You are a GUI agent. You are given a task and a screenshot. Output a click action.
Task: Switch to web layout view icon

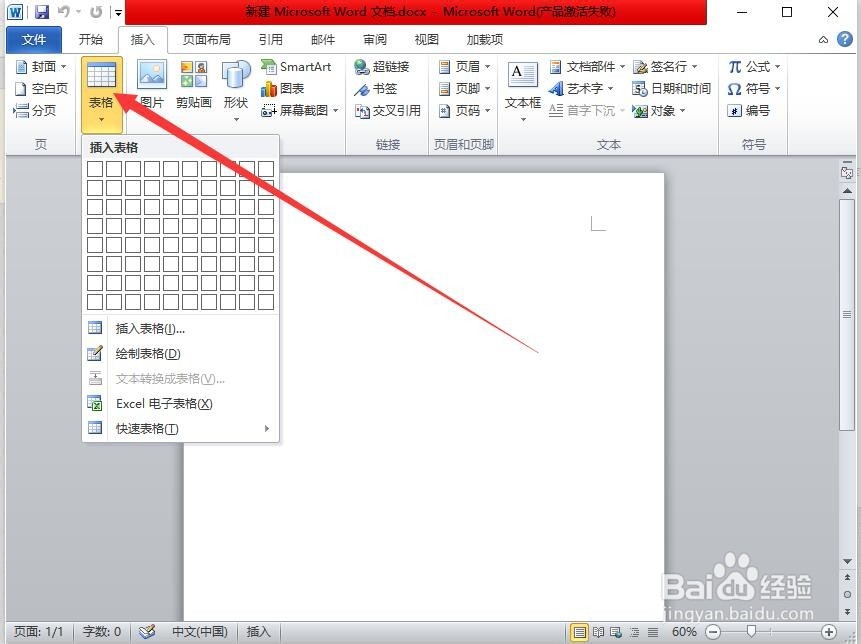(x=616, y=632)
